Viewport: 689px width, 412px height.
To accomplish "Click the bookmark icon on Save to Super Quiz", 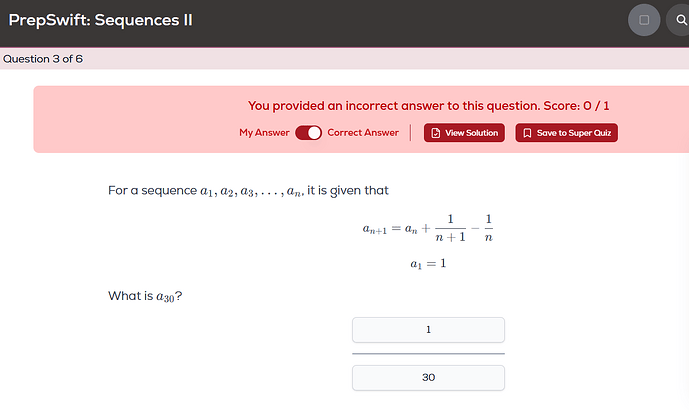I will (x=528, y=133).
